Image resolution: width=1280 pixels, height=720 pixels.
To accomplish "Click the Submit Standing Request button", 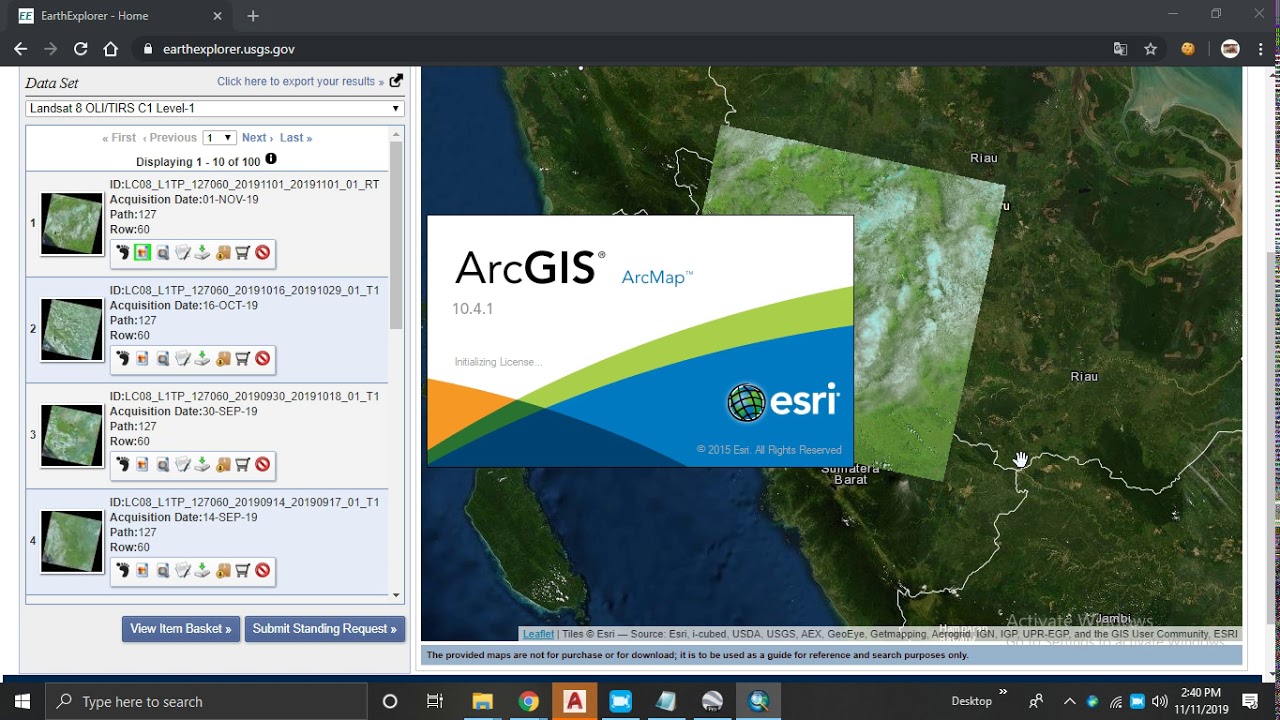I will point(325,629).
